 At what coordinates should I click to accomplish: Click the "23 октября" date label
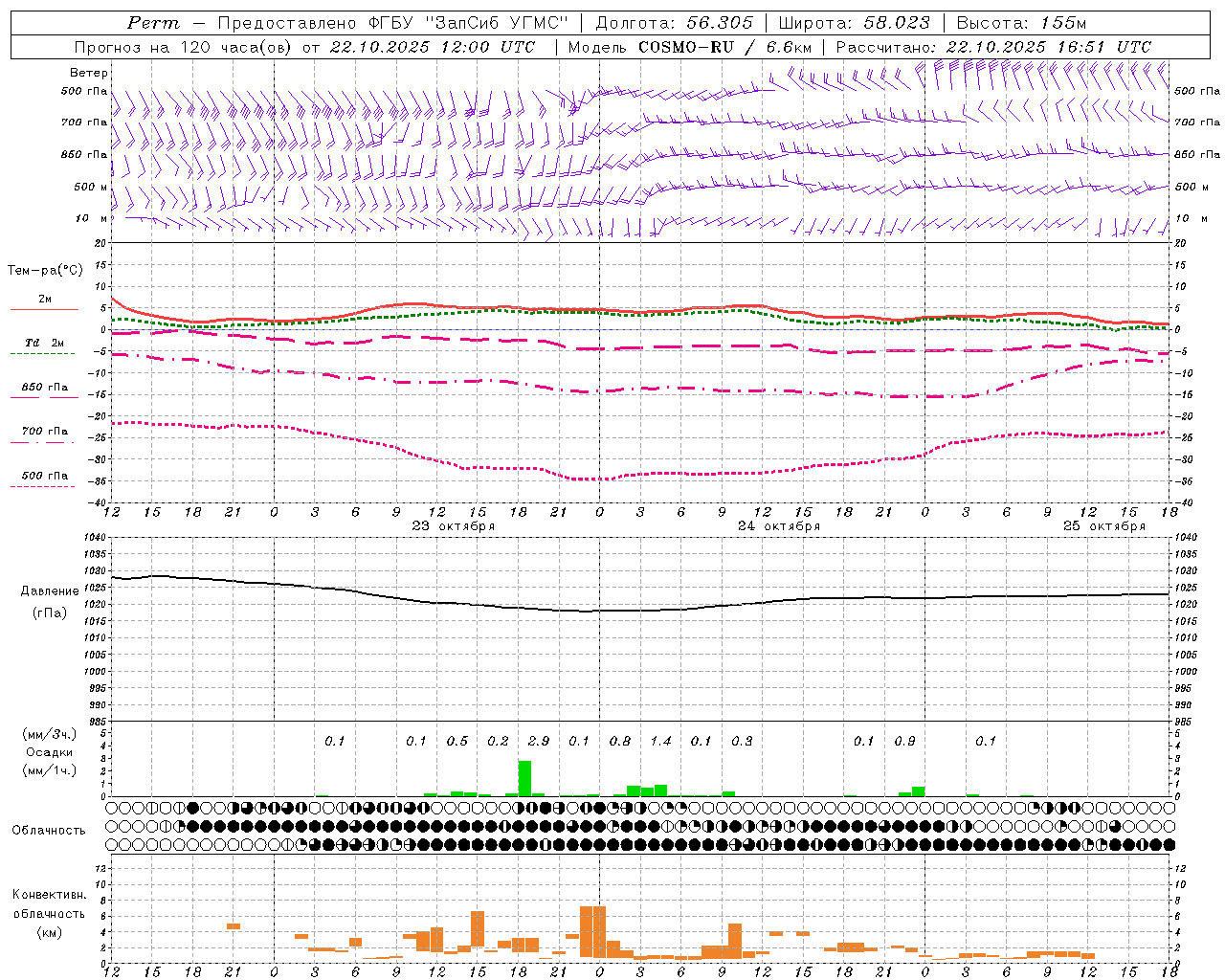(x=453, y=526)
